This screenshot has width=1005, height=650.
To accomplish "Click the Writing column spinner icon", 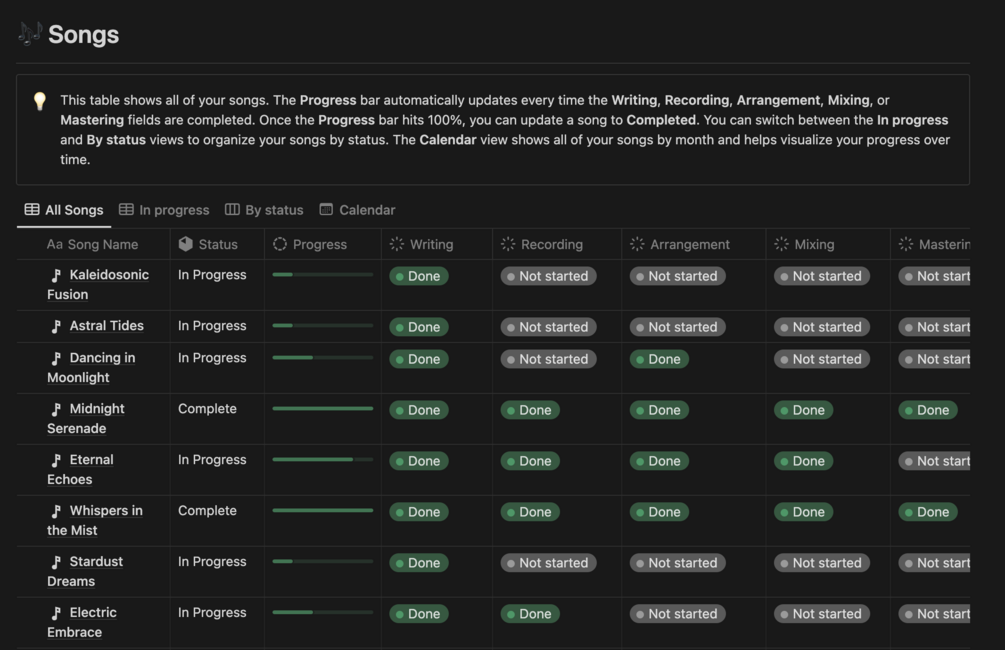I will (x=397, y=244).
